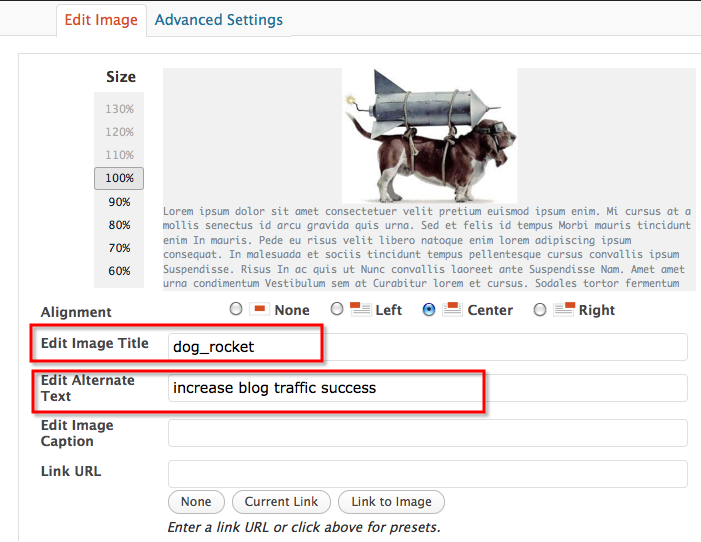Click into the Edit Image Caption field
701x542 pixels.
[x=428, y=433]
